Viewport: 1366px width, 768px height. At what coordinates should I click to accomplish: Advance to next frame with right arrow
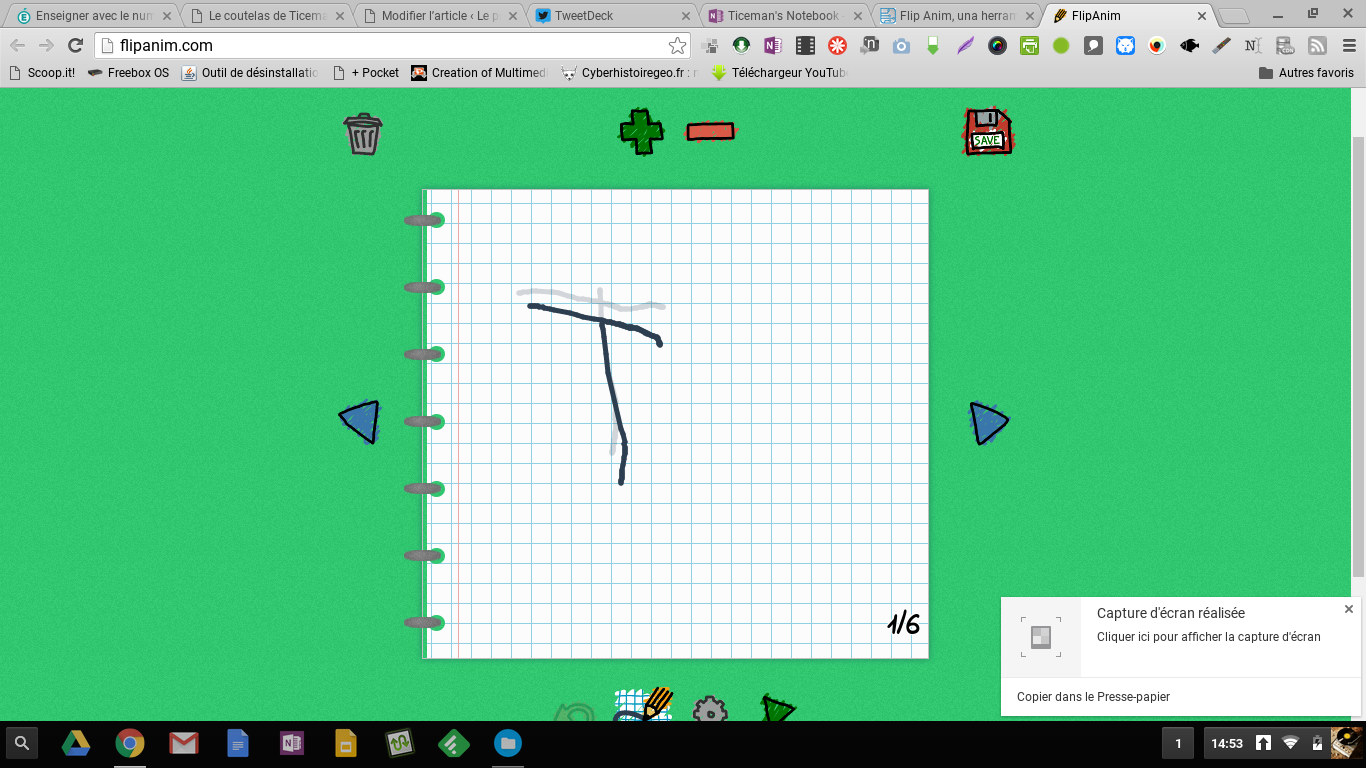pos(988,423)
